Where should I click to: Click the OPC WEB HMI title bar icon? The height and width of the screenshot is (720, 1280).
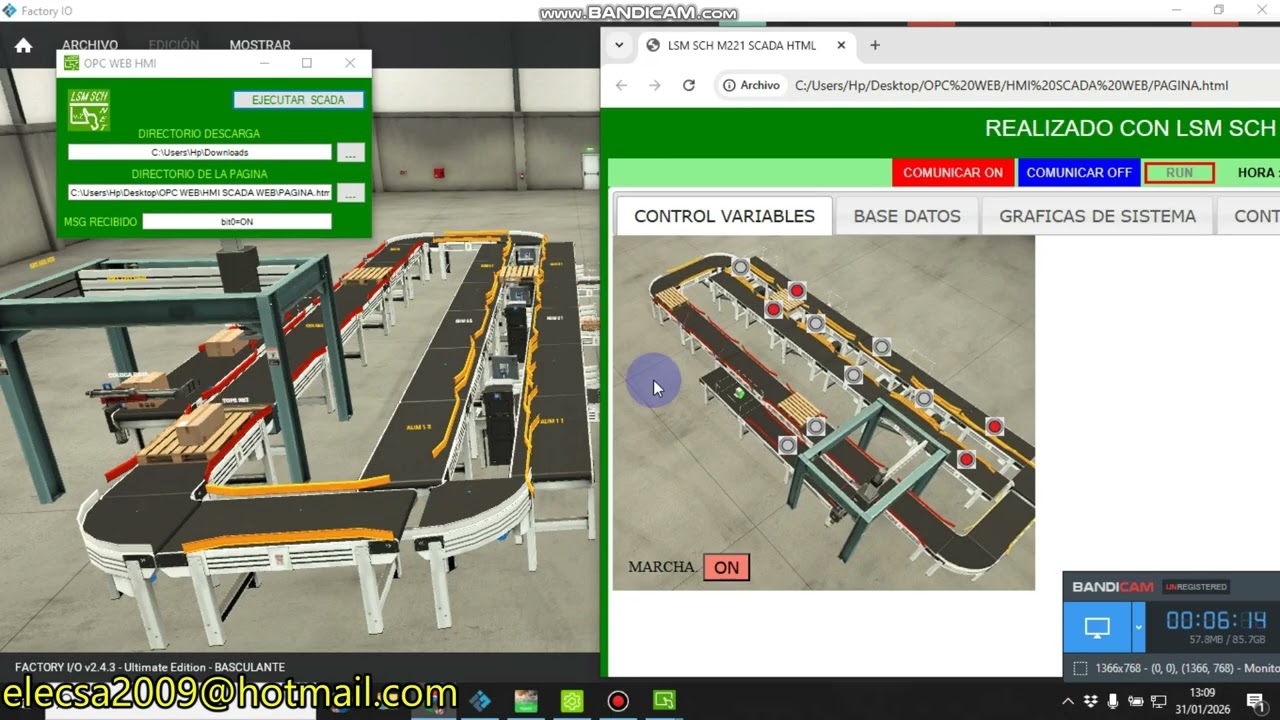pyautogui.click(x=71, y=63)
